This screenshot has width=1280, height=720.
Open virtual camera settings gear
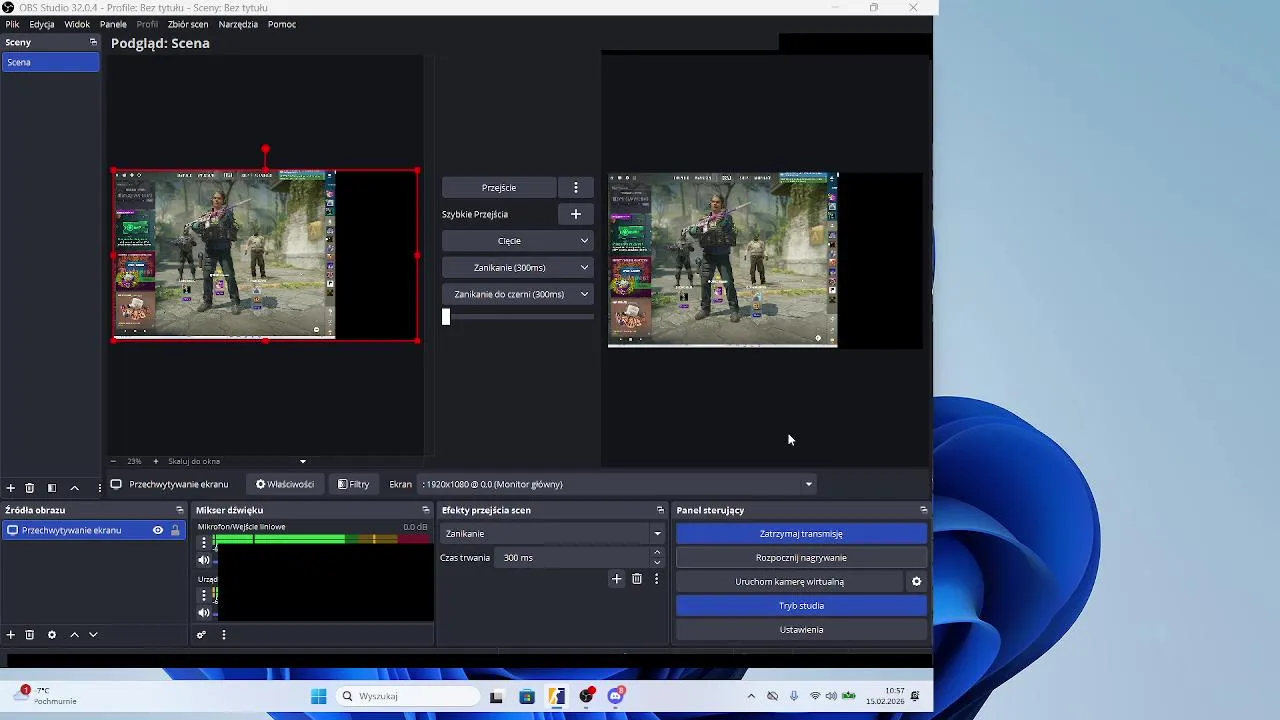(x=916, y=581)
